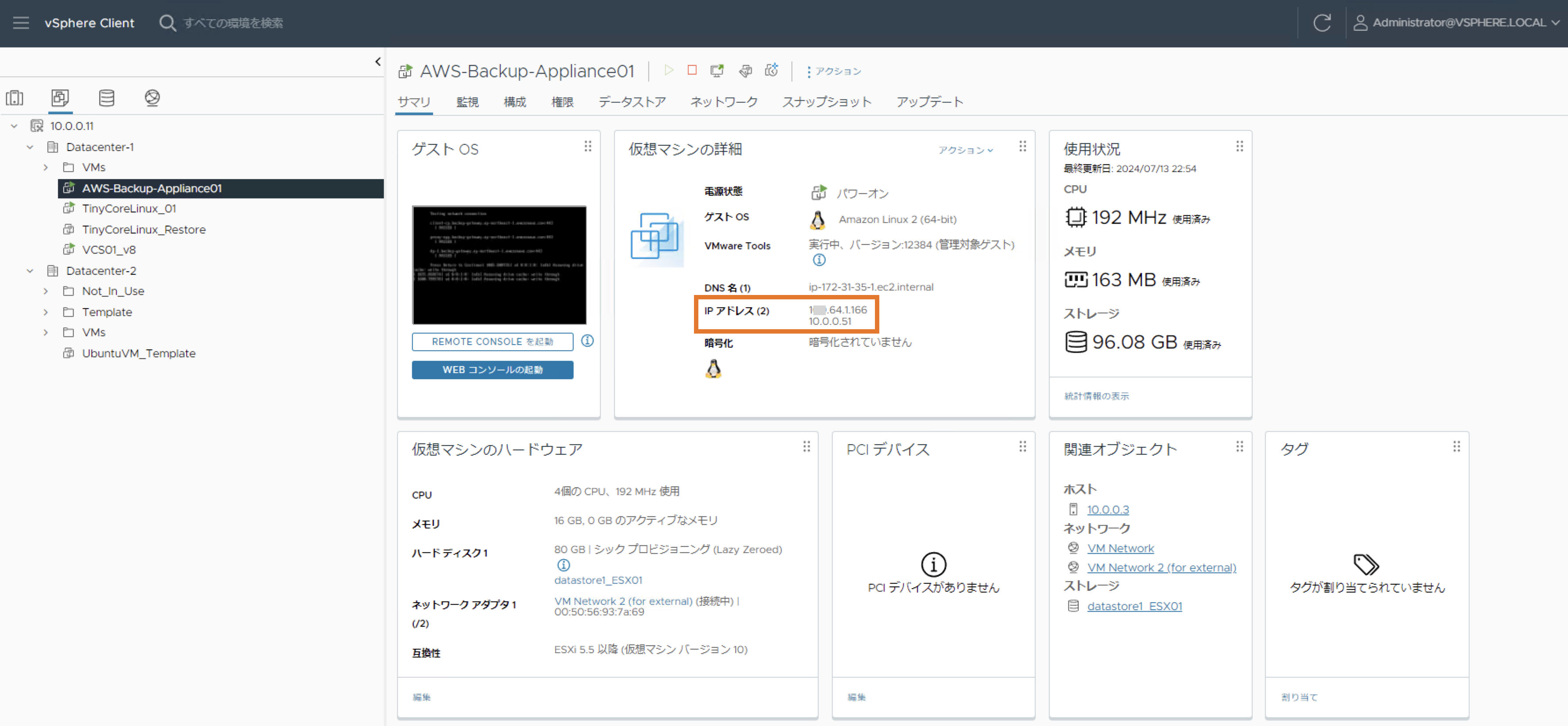Screen dimensions: 1568x726
Task: Expand the Template folder under Datacenter-2
Action: [x=46, y=312]
